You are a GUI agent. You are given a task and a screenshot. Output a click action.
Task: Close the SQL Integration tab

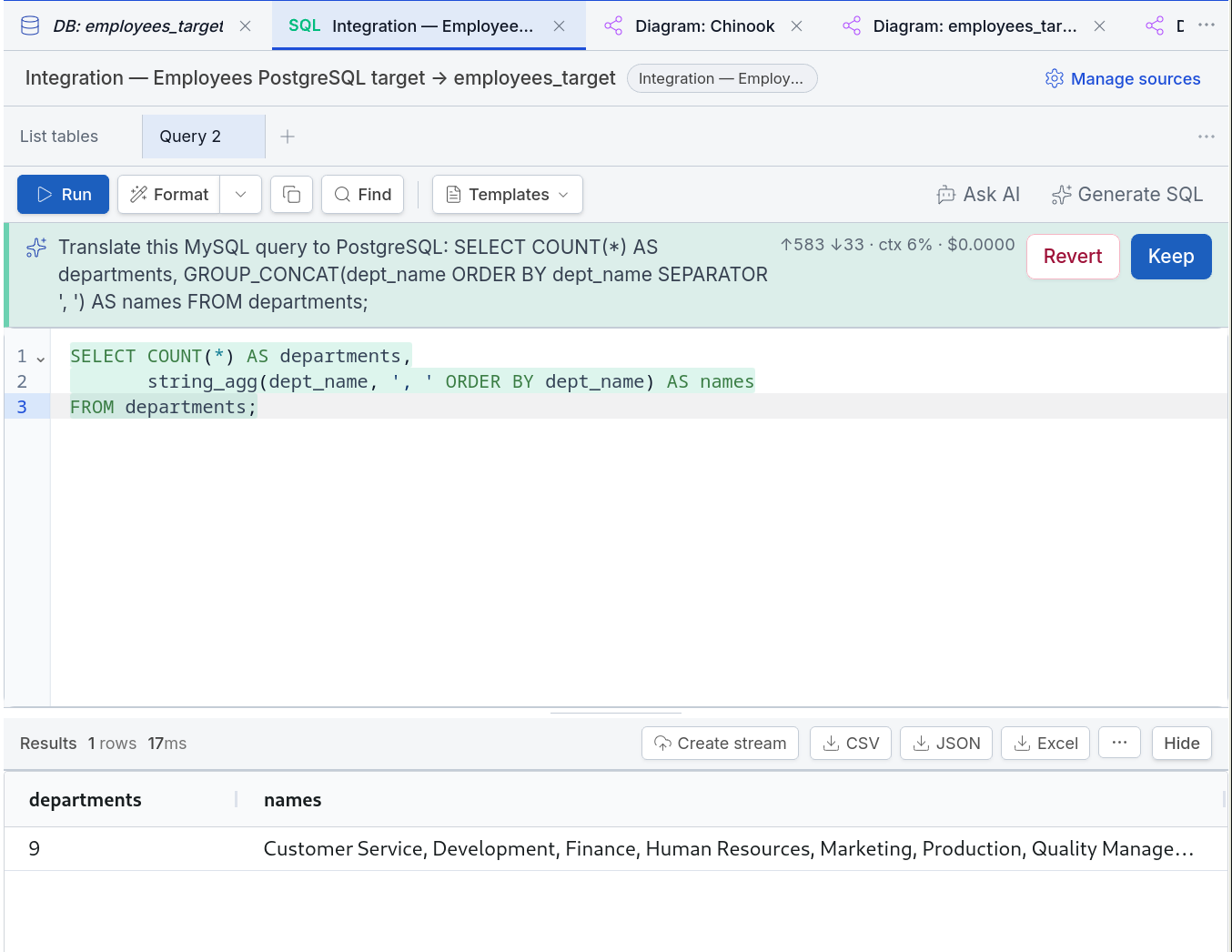(x=560, y=26)
